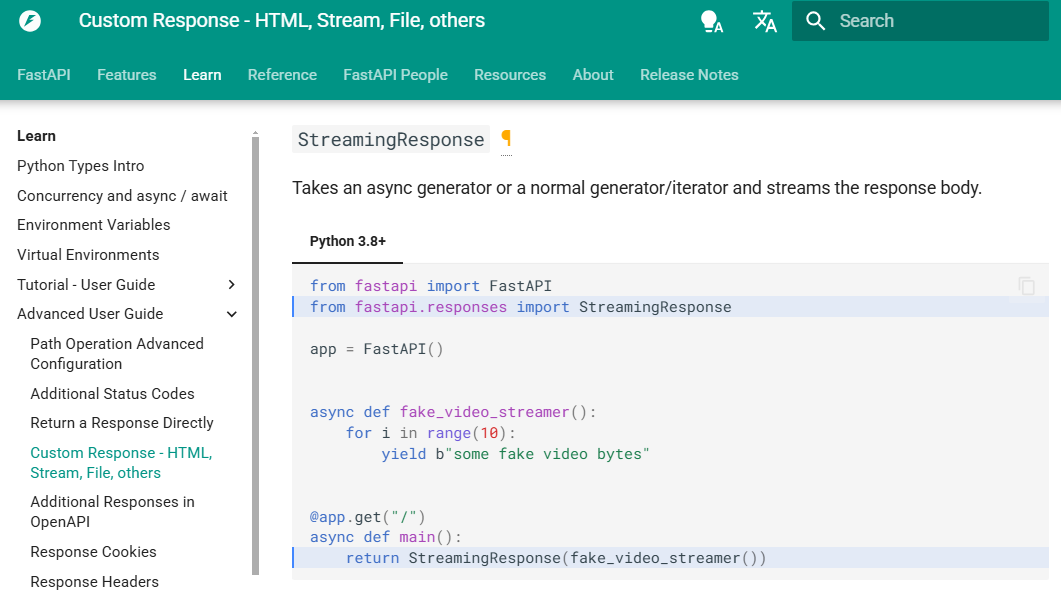Open Response Cookies page
Image resolution: width=1061 pixels, height=596 pixels.
click(93, 552)
